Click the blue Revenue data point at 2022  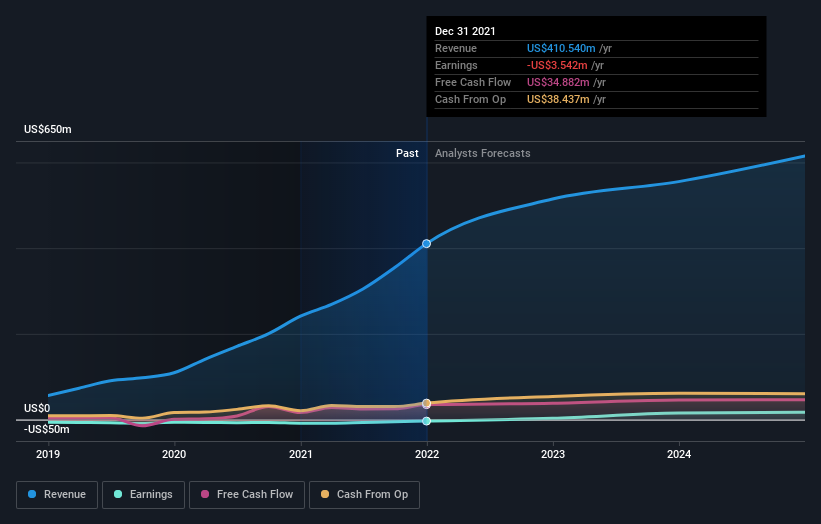tap(427, 243)
